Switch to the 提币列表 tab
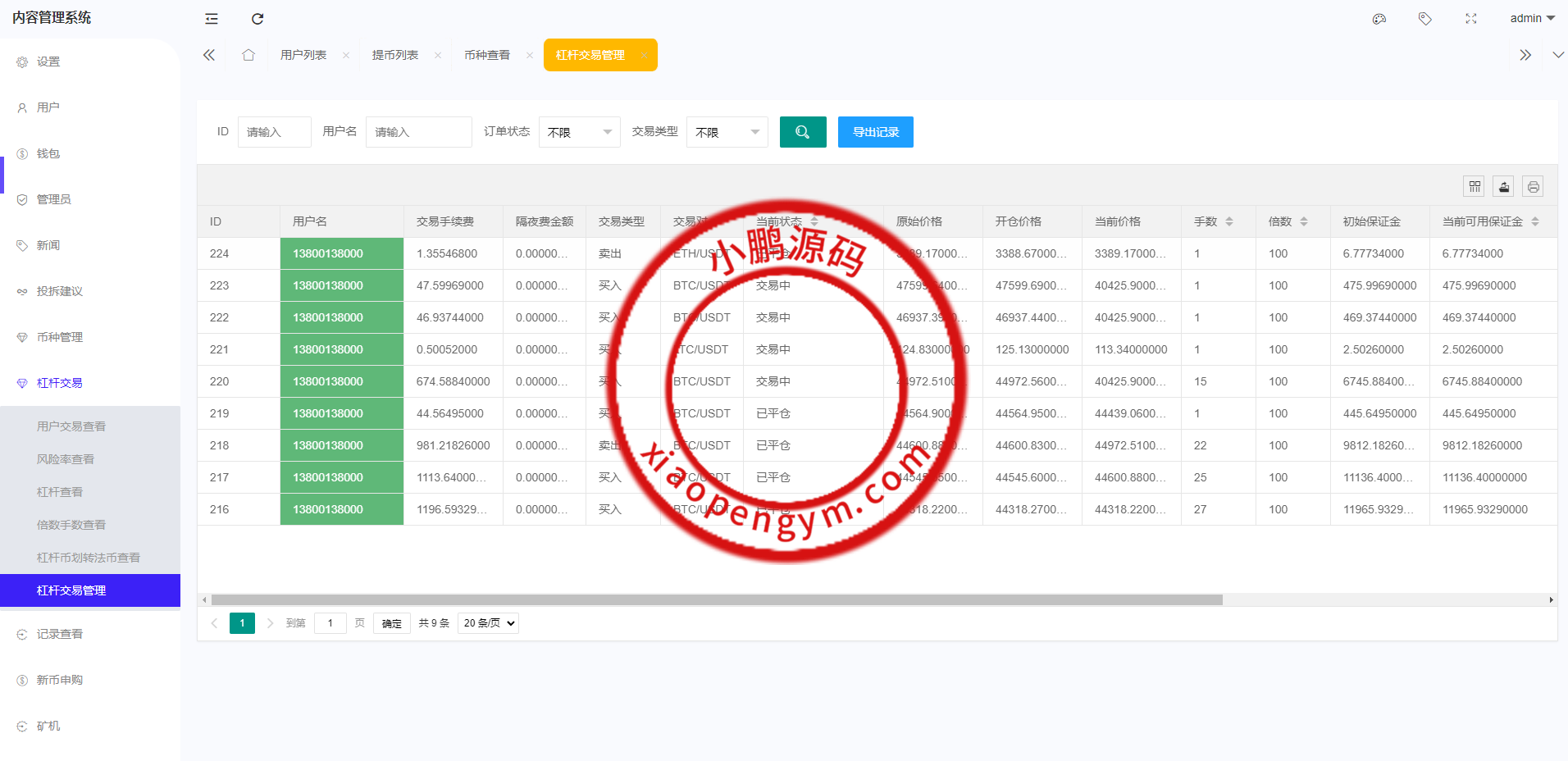This screenshot has width=1568, height=761. [395, 55]
